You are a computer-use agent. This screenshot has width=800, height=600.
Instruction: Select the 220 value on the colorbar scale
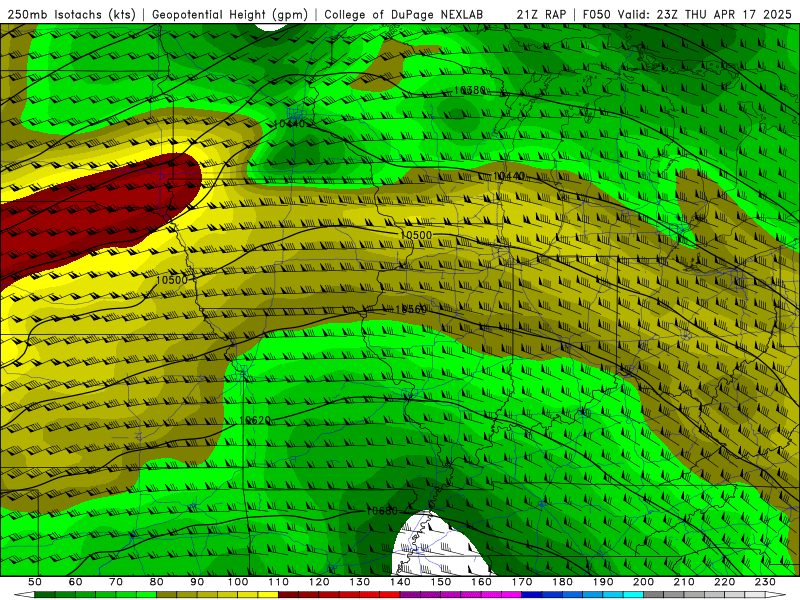725,582
